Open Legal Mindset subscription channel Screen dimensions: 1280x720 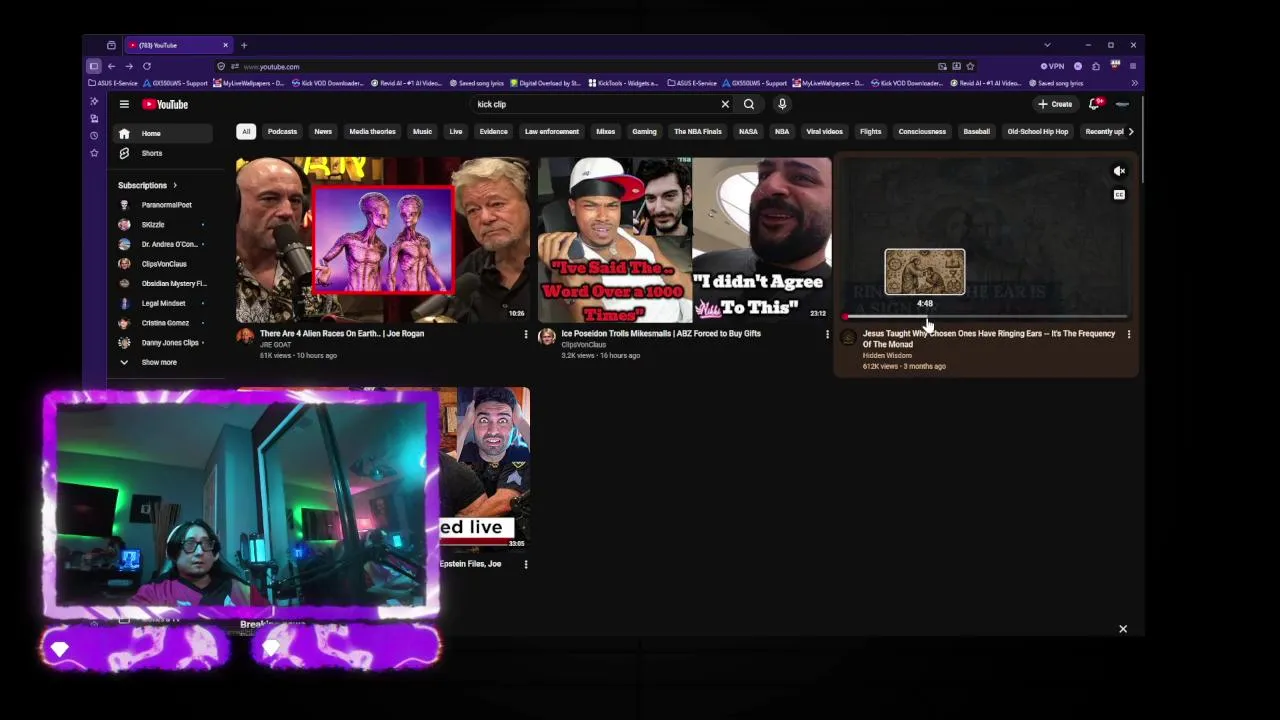162,303
